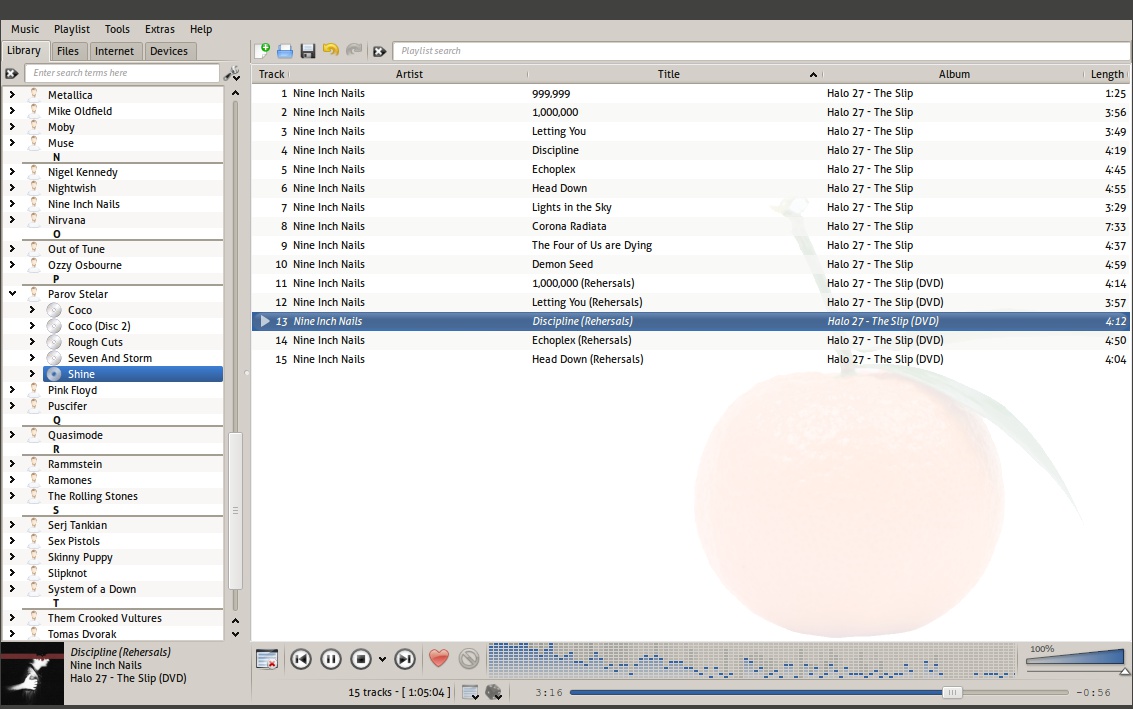Open the Help menu
Screen dimensions: 1133x709
201,30
